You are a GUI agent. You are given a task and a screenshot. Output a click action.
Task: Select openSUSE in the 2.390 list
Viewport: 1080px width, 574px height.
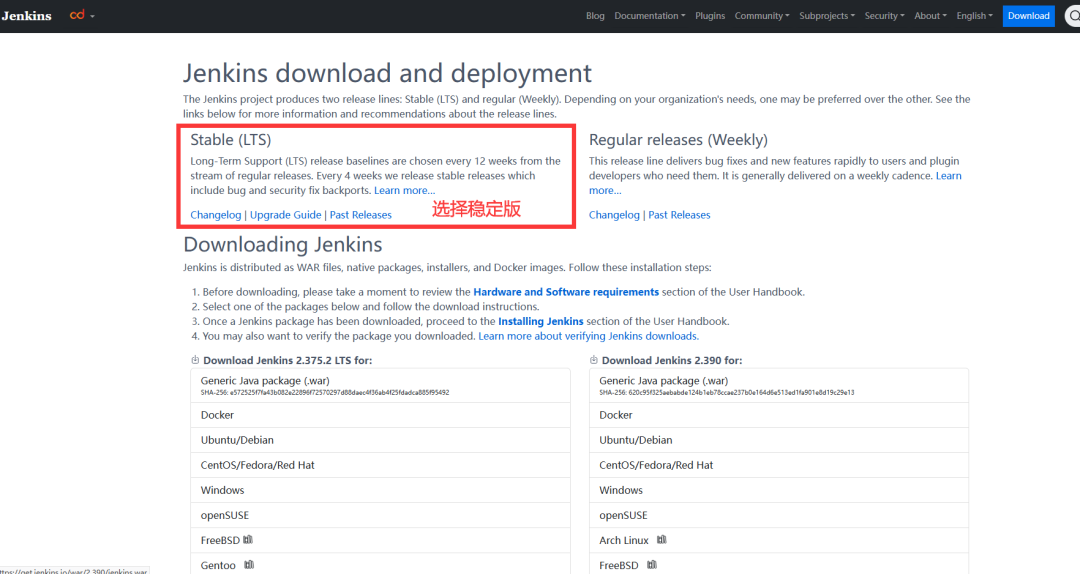coord(779,515)
